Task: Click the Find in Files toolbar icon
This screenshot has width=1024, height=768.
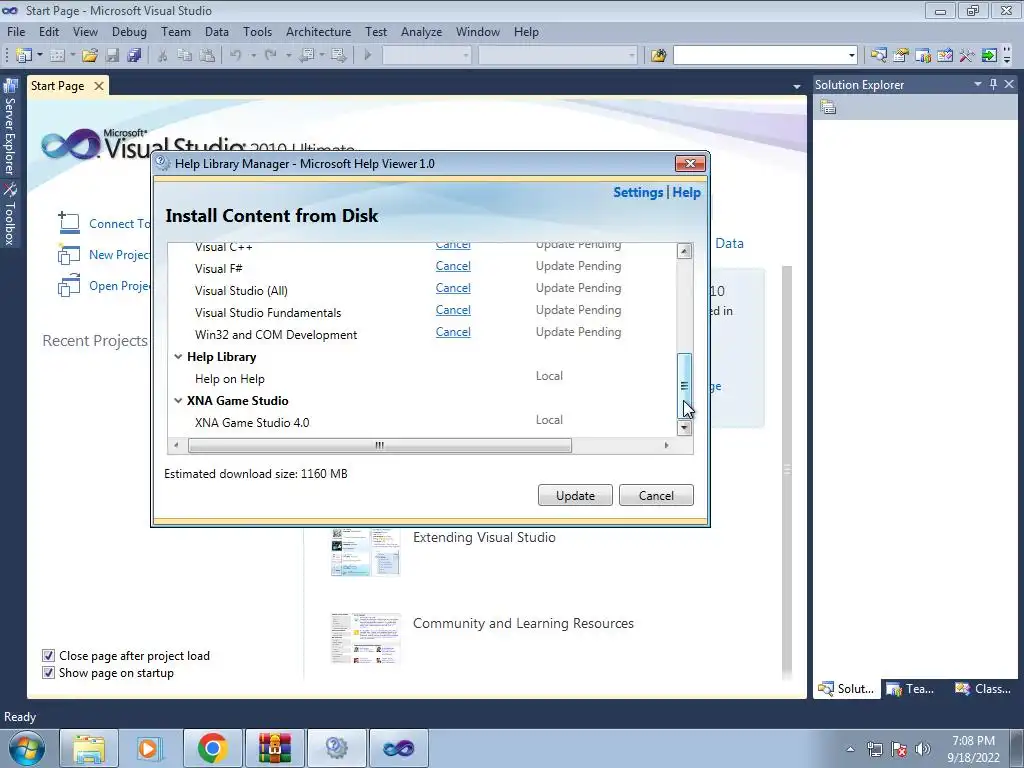Action: tap(658, 56)
